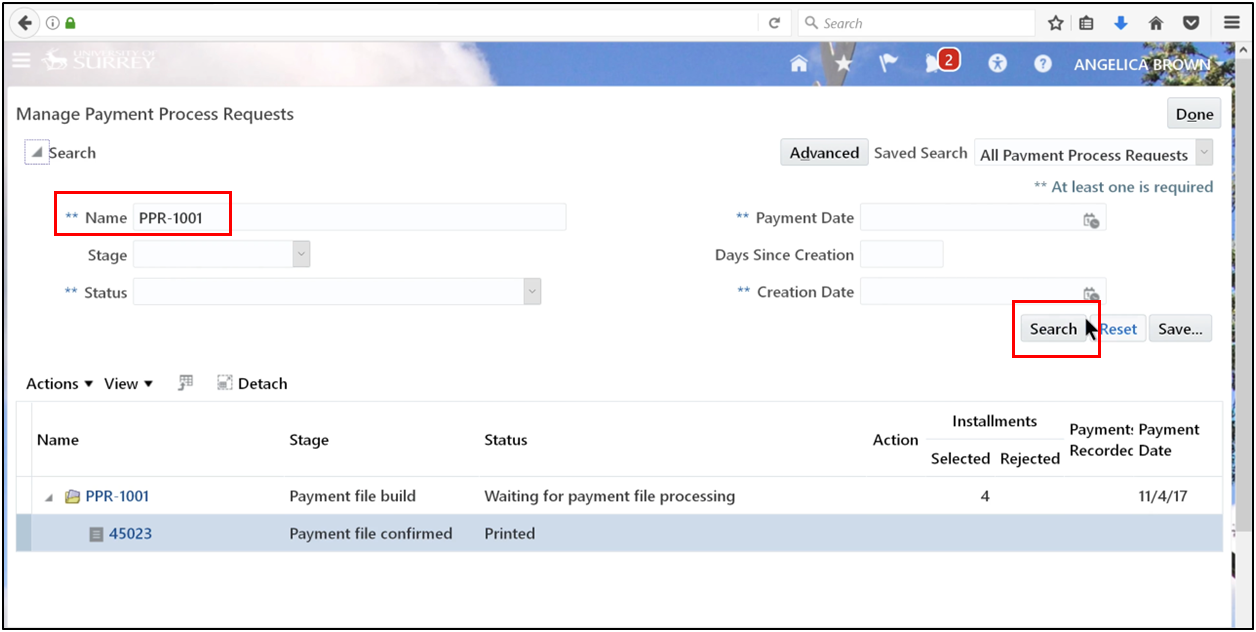Detach the results table

[x=251, y=383]
